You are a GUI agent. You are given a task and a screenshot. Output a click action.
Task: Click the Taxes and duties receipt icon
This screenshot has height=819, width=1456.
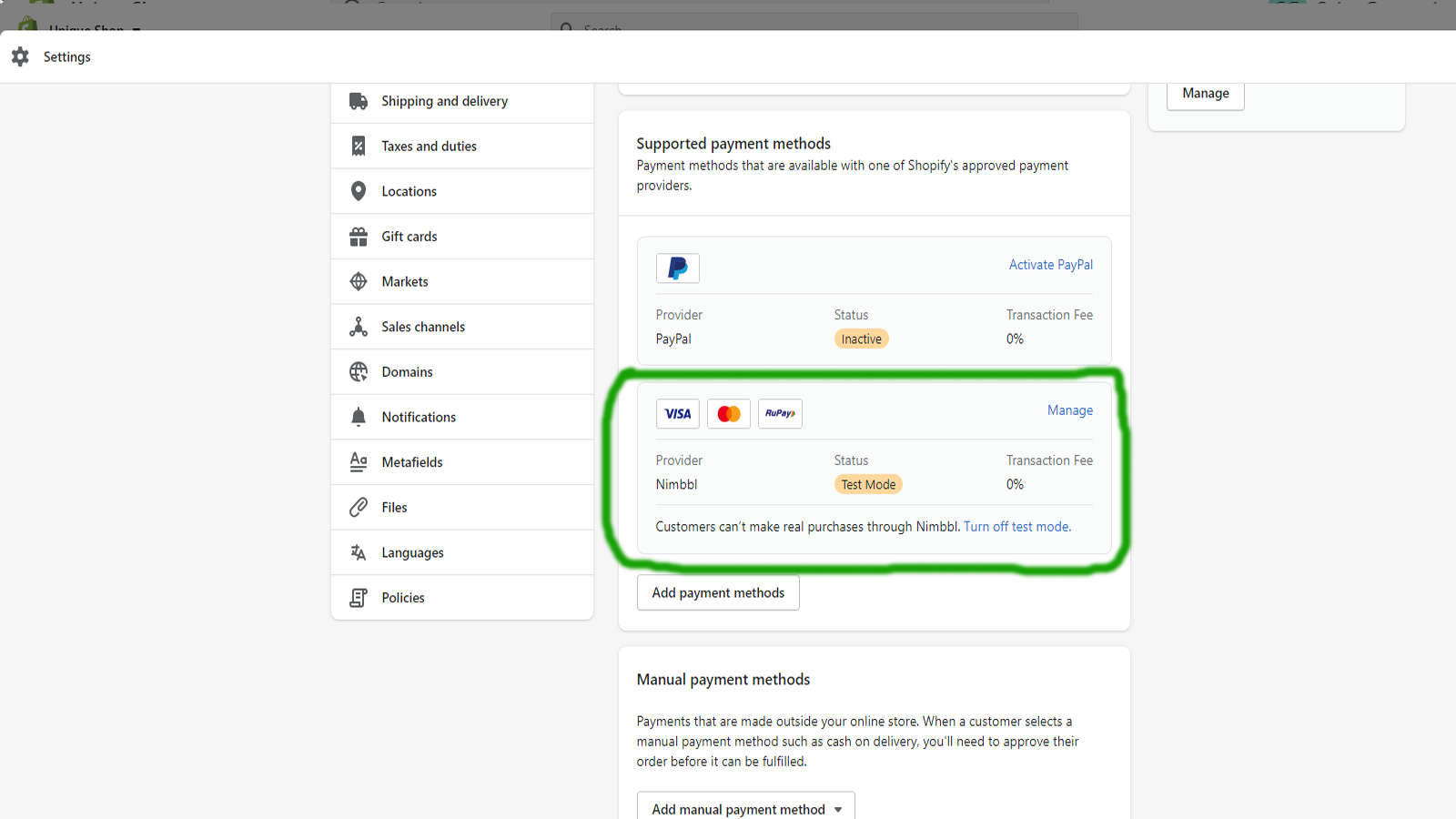(359, 146)
